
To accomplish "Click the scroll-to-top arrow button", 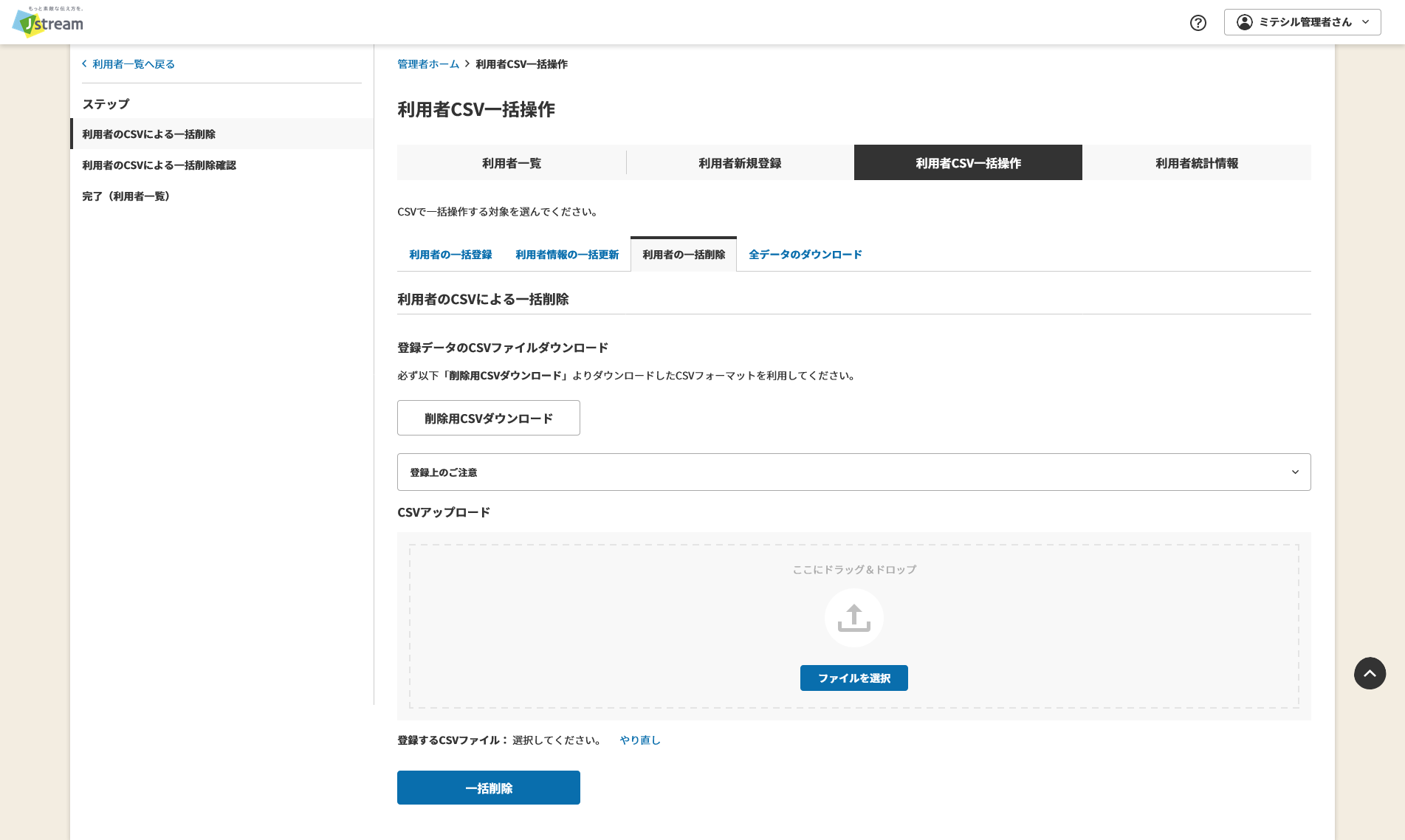I will click(x=1370, y=673).
